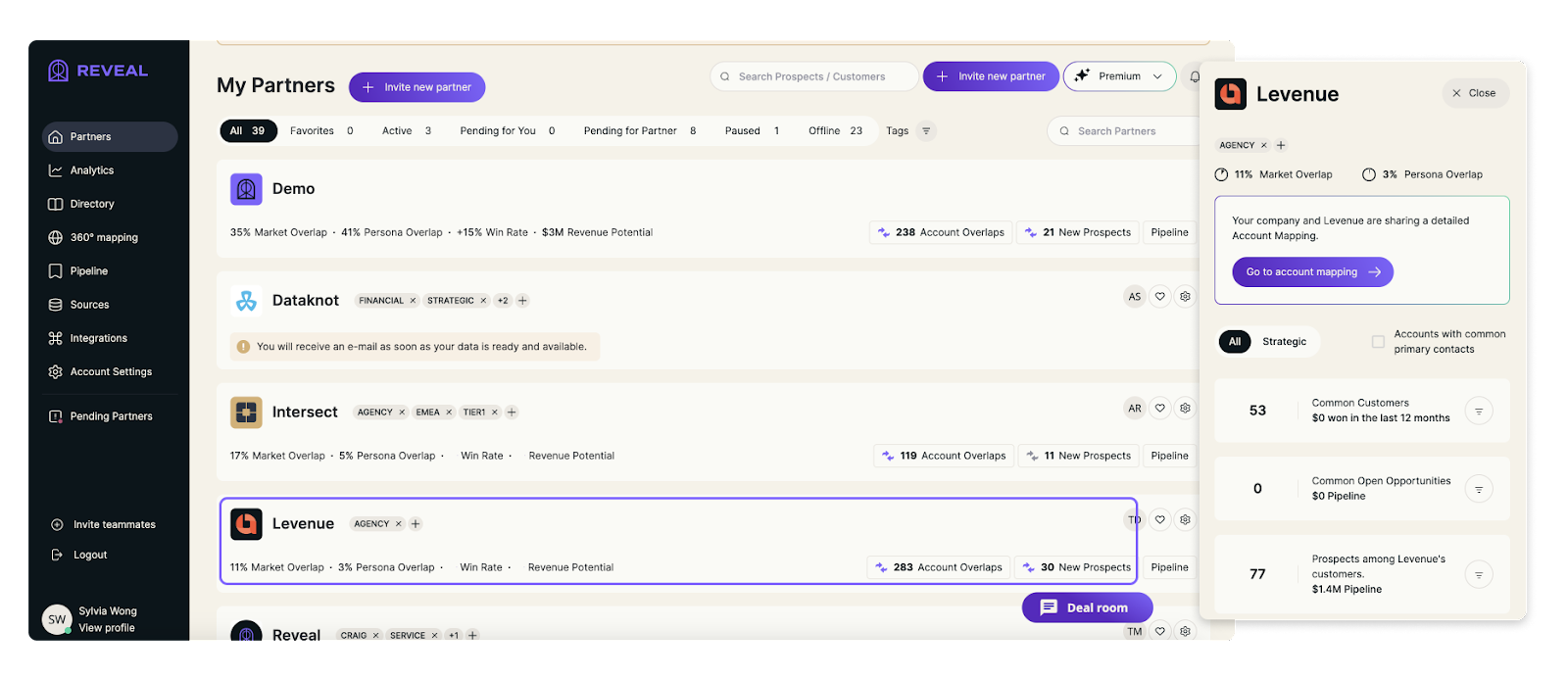
Task: Open Intersect partner settings gear
Action: [x=1185, y=409]
